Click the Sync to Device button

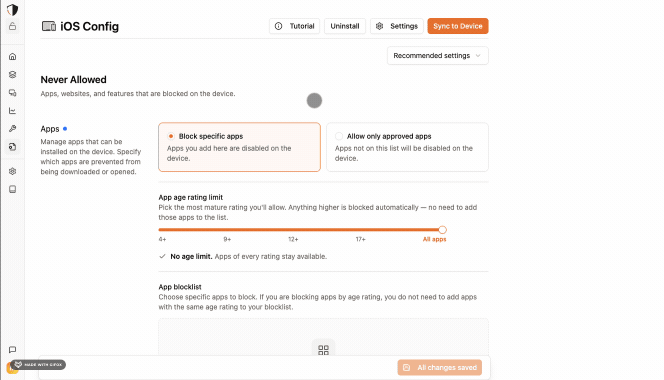(458, 26)
